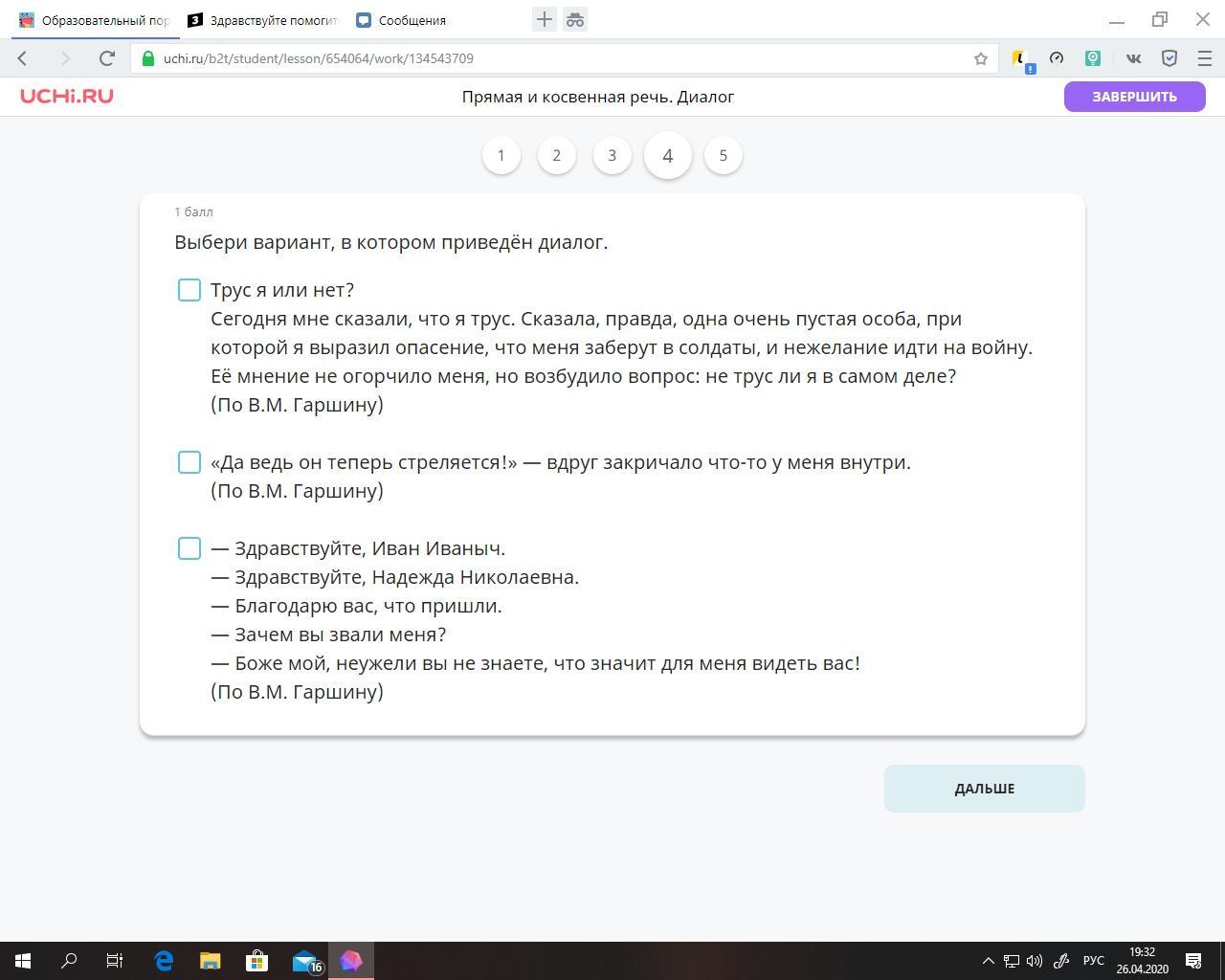Click the ДАЛЬШЕ button
This screenshot has width=1225, height=980.
point(985,789)
